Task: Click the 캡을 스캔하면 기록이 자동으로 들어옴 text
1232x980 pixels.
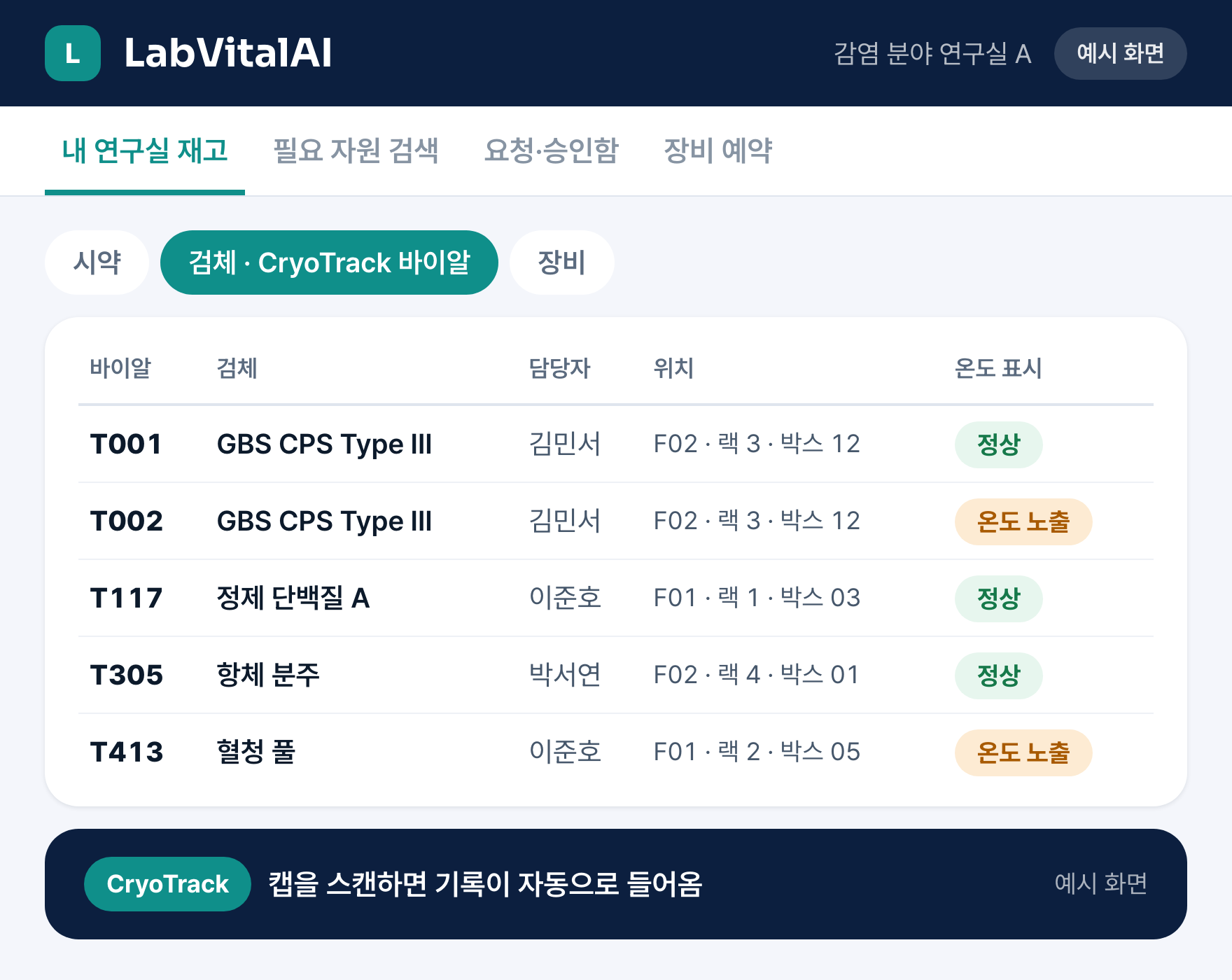Action: click(485, 884)
